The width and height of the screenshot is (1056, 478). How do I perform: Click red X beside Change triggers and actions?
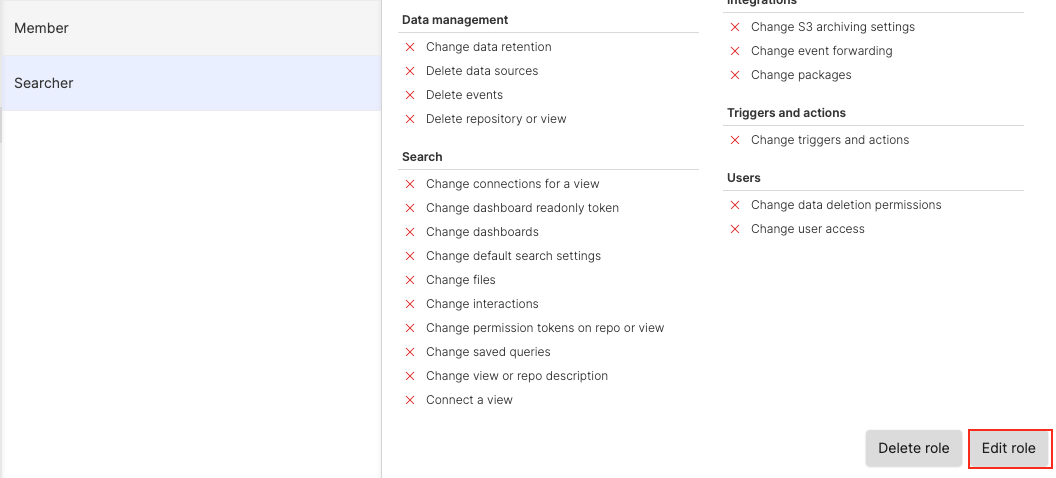pos(735,140)
